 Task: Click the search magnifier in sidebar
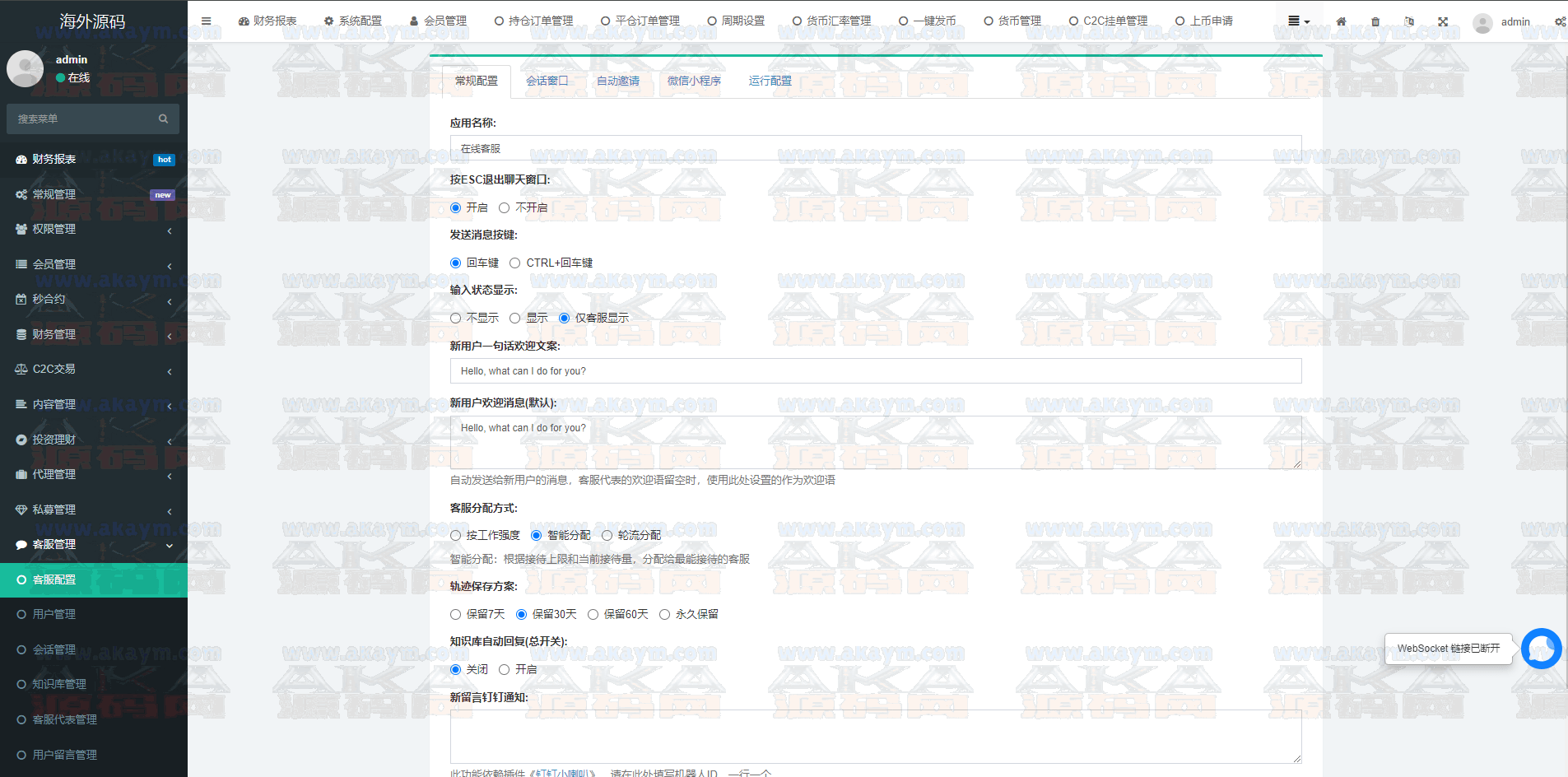point(163,119)
